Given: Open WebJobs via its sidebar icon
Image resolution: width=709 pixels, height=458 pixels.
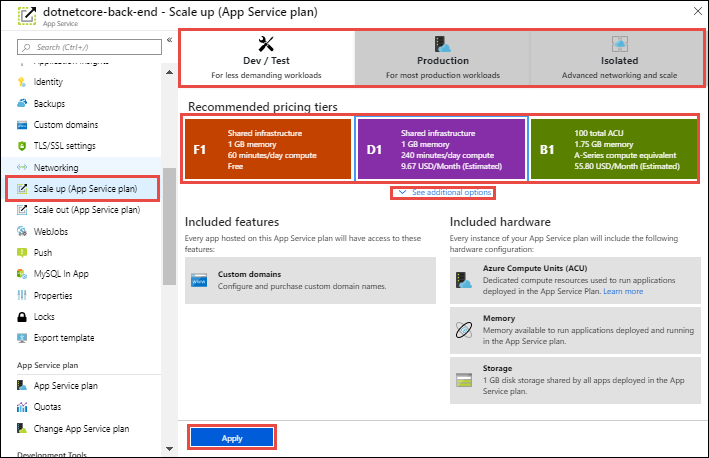Looking at the screenshot, I should 22,231.
